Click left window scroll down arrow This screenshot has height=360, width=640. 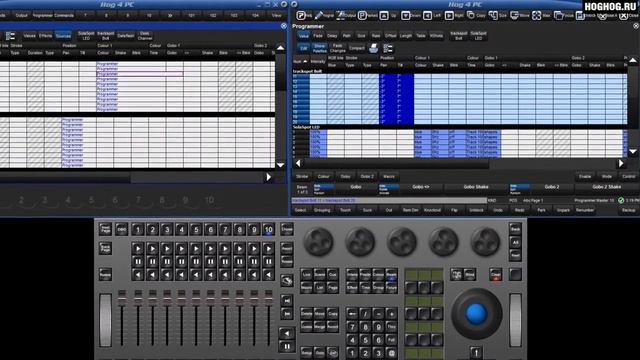[x=280, y=165]
